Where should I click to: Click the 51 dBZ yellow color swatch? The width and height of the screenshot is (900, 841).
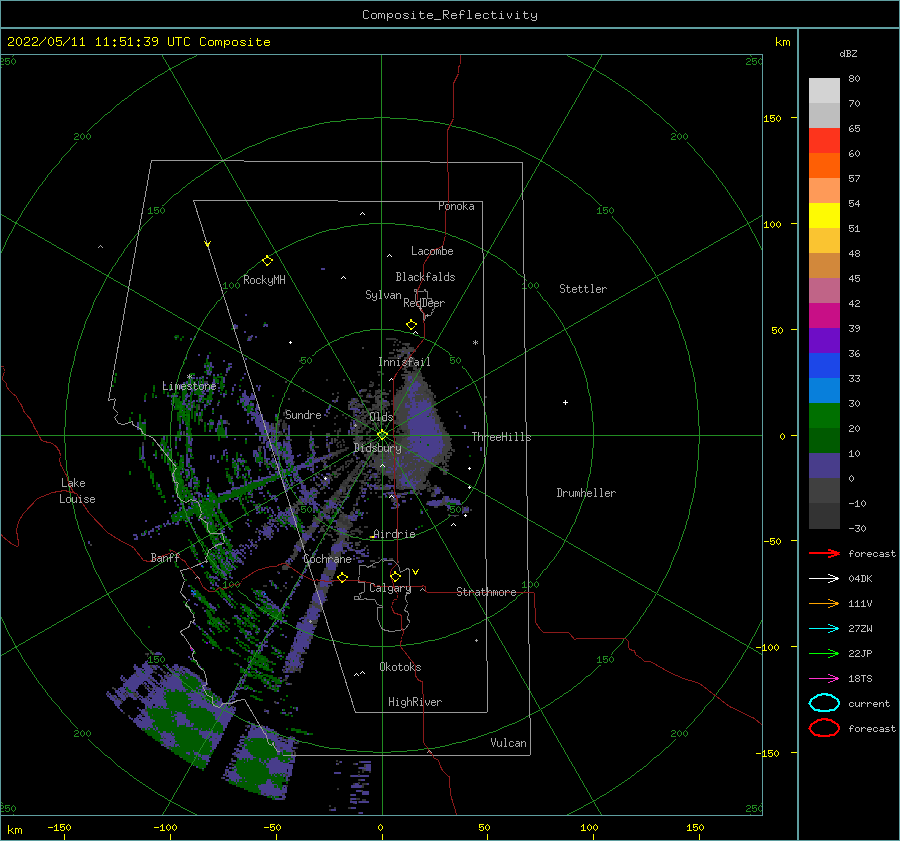tap(824, 216)
